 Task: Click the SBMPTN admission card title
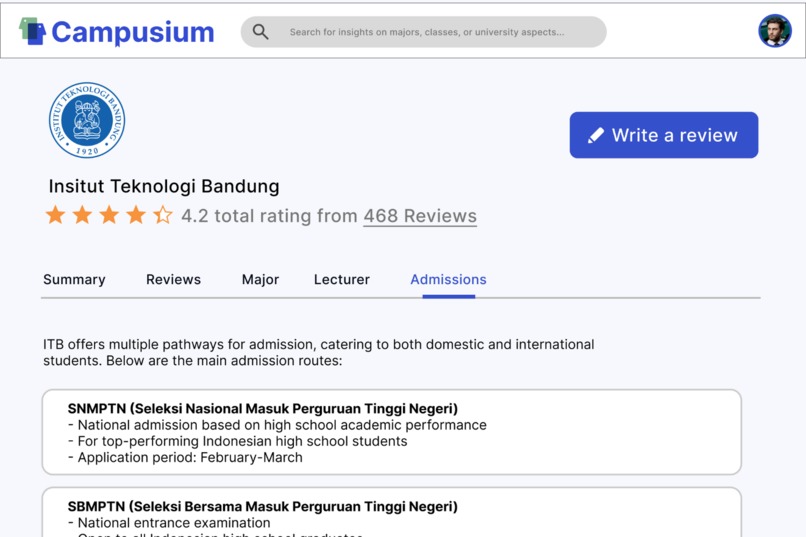(x=263, y=507)
